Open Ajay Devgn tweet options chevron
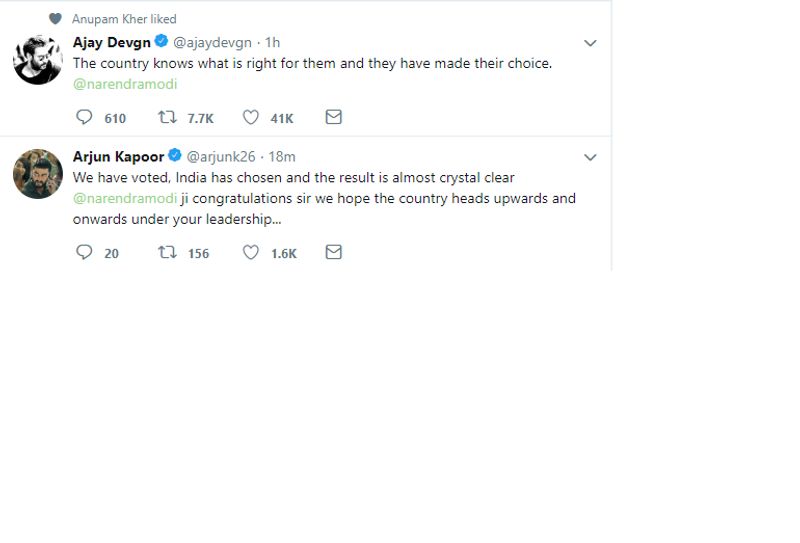Screen dimensions: 800x543 [590, 43]
